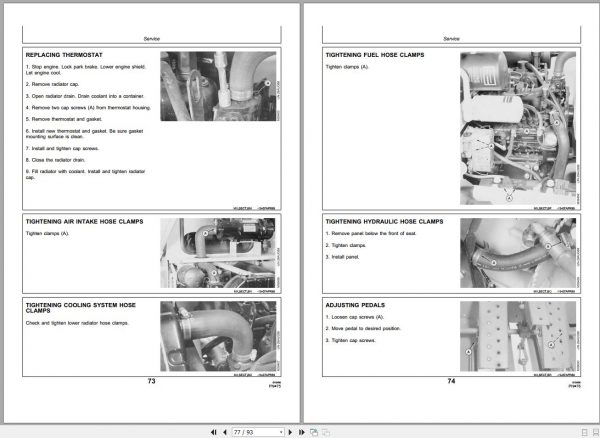
Task: Click the lower radiator hose photo
Action: [218, 336]
